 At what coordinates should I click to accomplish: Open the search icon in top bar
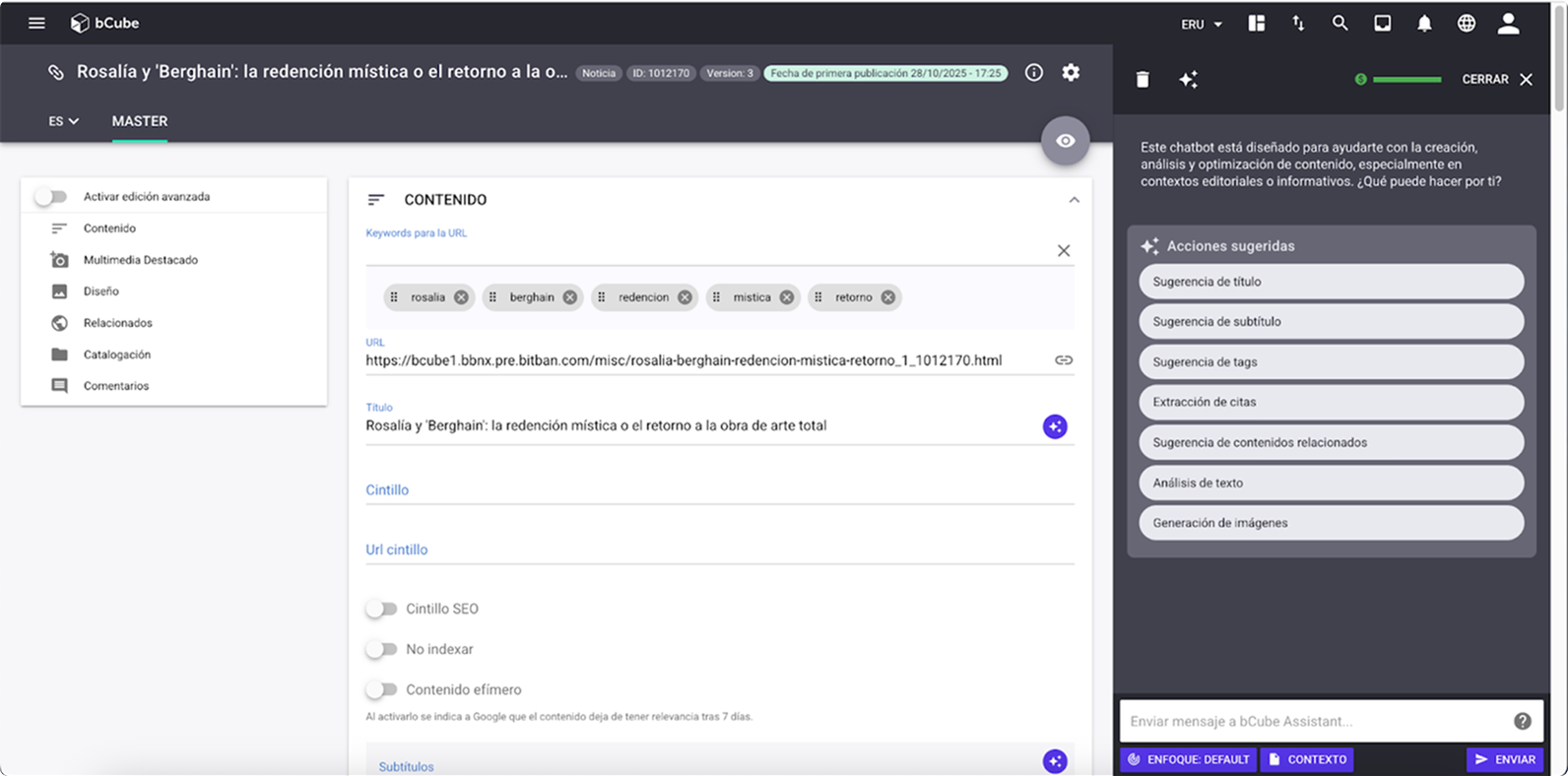[1340, 23]
